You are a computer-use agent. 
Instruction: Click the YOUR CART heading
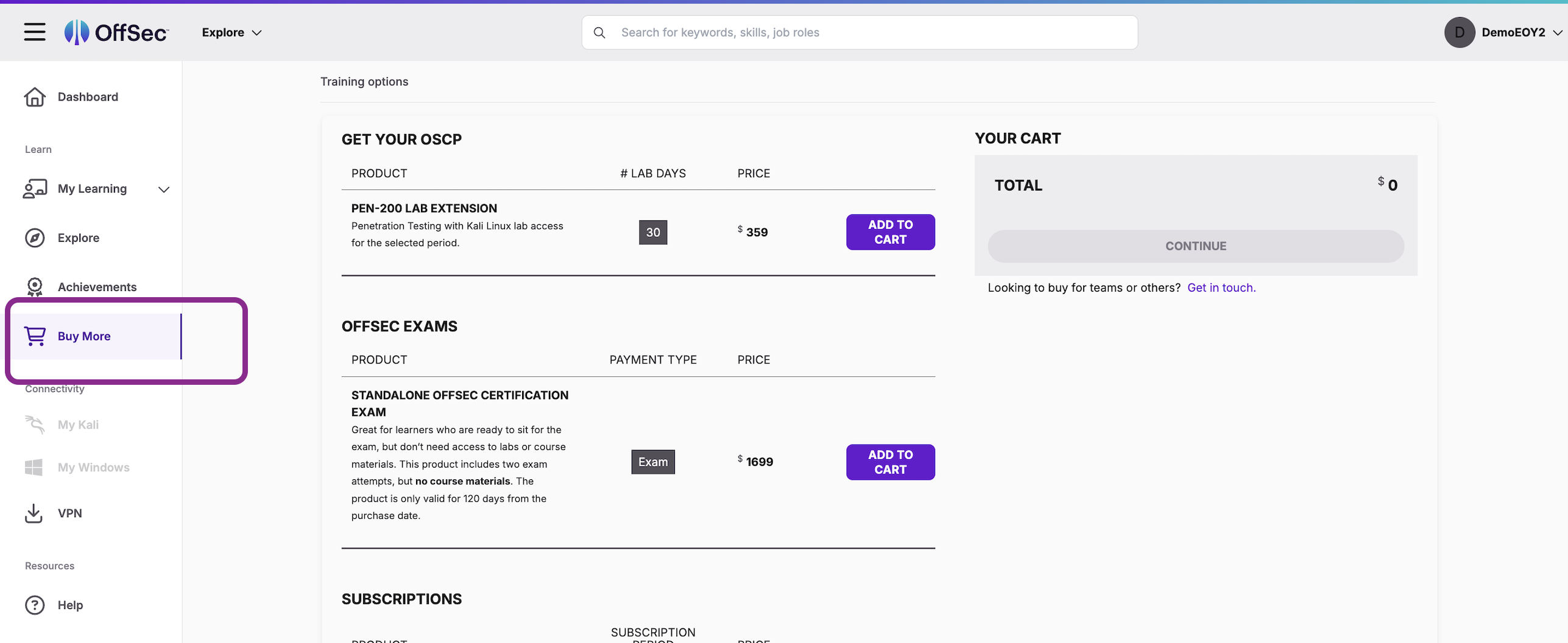1017,138
